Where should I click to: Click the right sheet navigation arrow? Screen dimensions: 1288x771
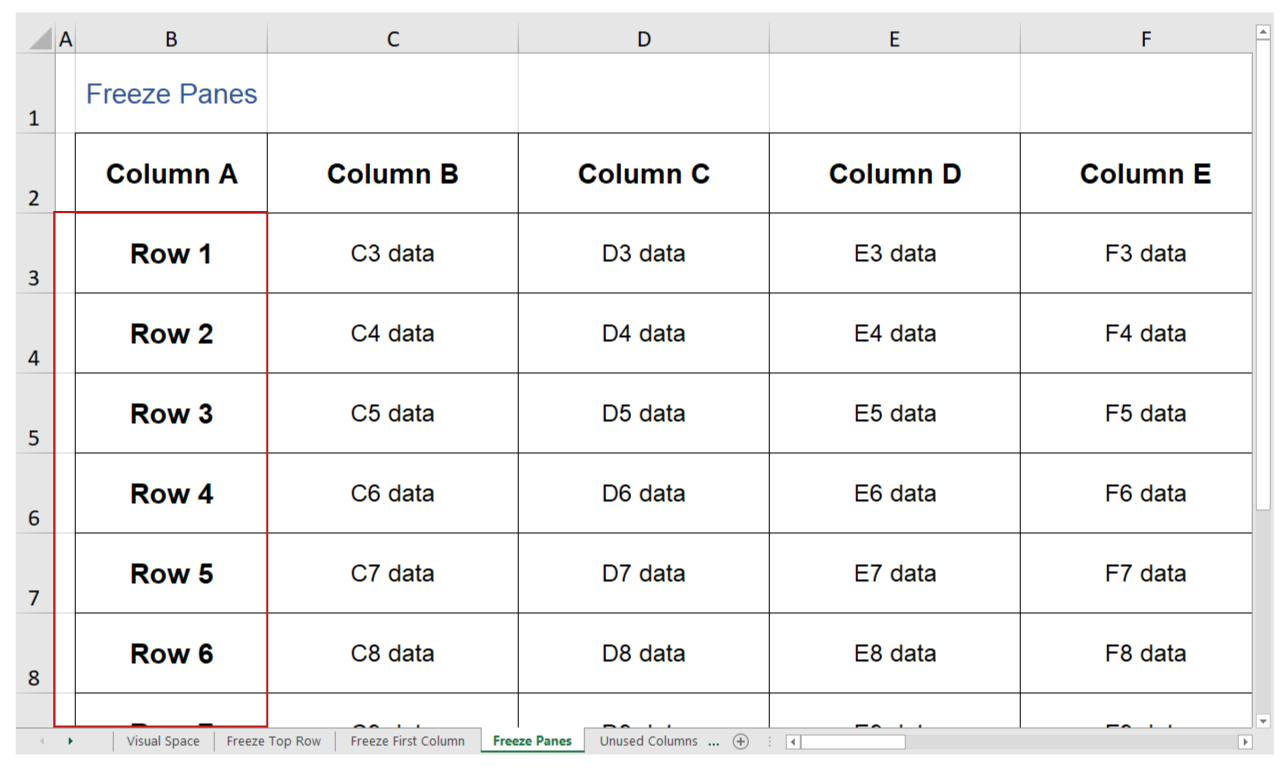pos(70,741)
